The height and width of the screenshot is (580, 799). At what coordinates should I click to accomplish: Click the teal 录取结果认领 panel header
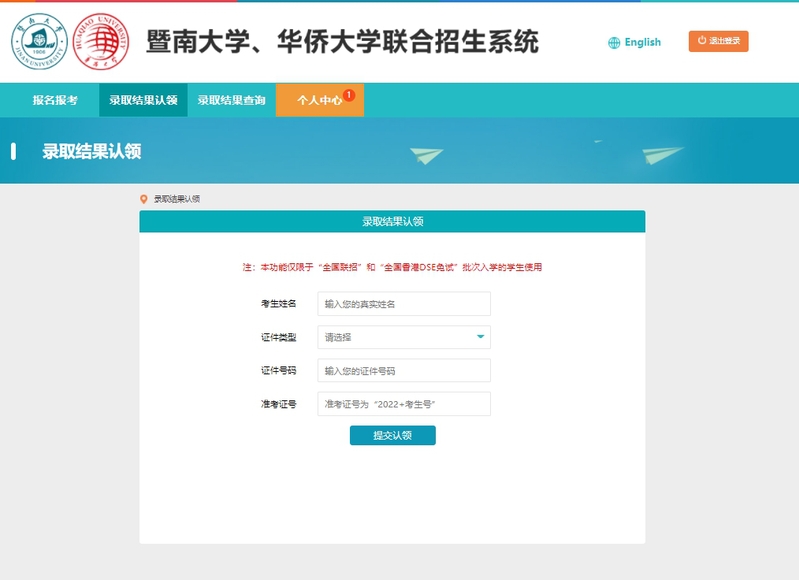pyautogui.click(x=392, y=221)
